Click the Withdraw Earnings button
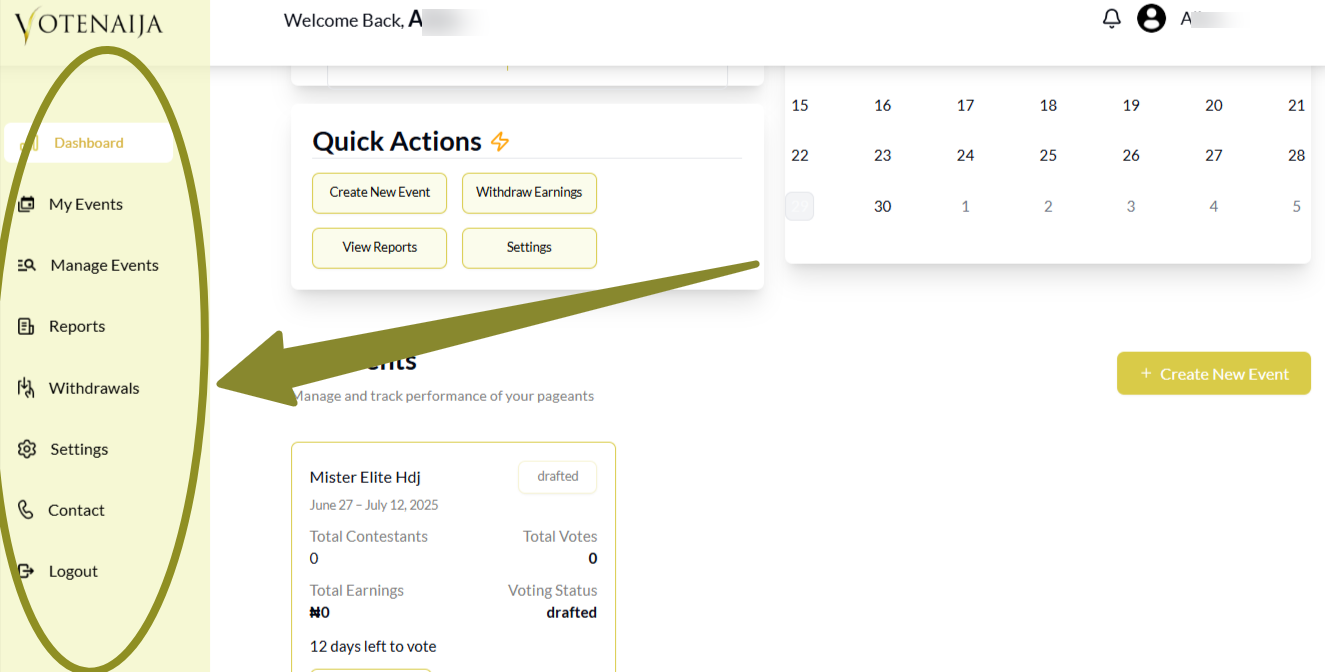This screenshot has height=672, width=1325. pos(529,193)
